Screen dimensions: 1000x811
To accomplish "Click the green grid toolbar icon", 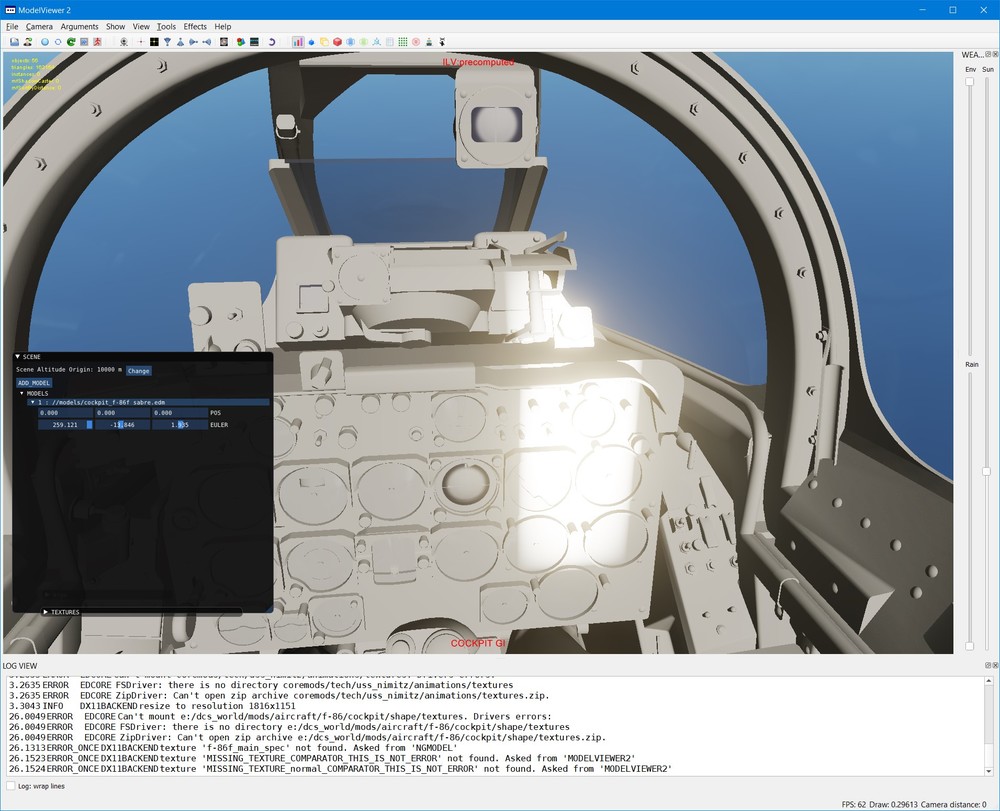I will (403, 42).
